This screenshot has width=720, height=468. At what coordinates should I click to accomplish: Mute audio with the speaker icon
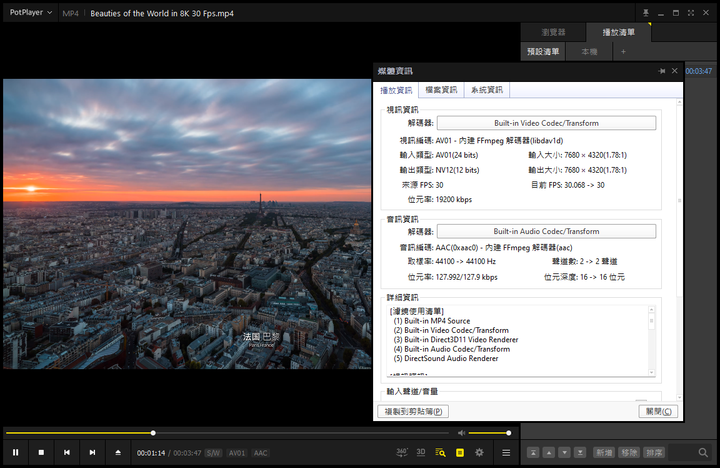[x=461, y=433]
